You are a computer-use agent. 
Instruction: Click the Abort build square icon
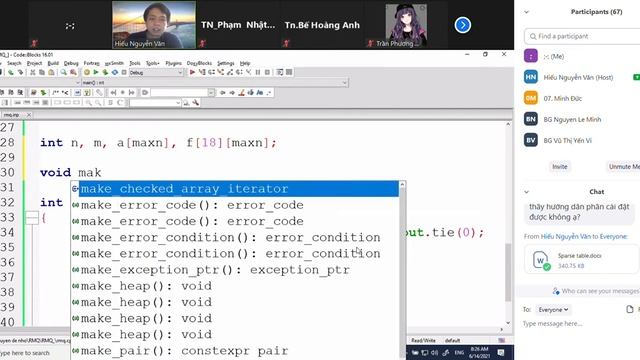tap(124, 72)
